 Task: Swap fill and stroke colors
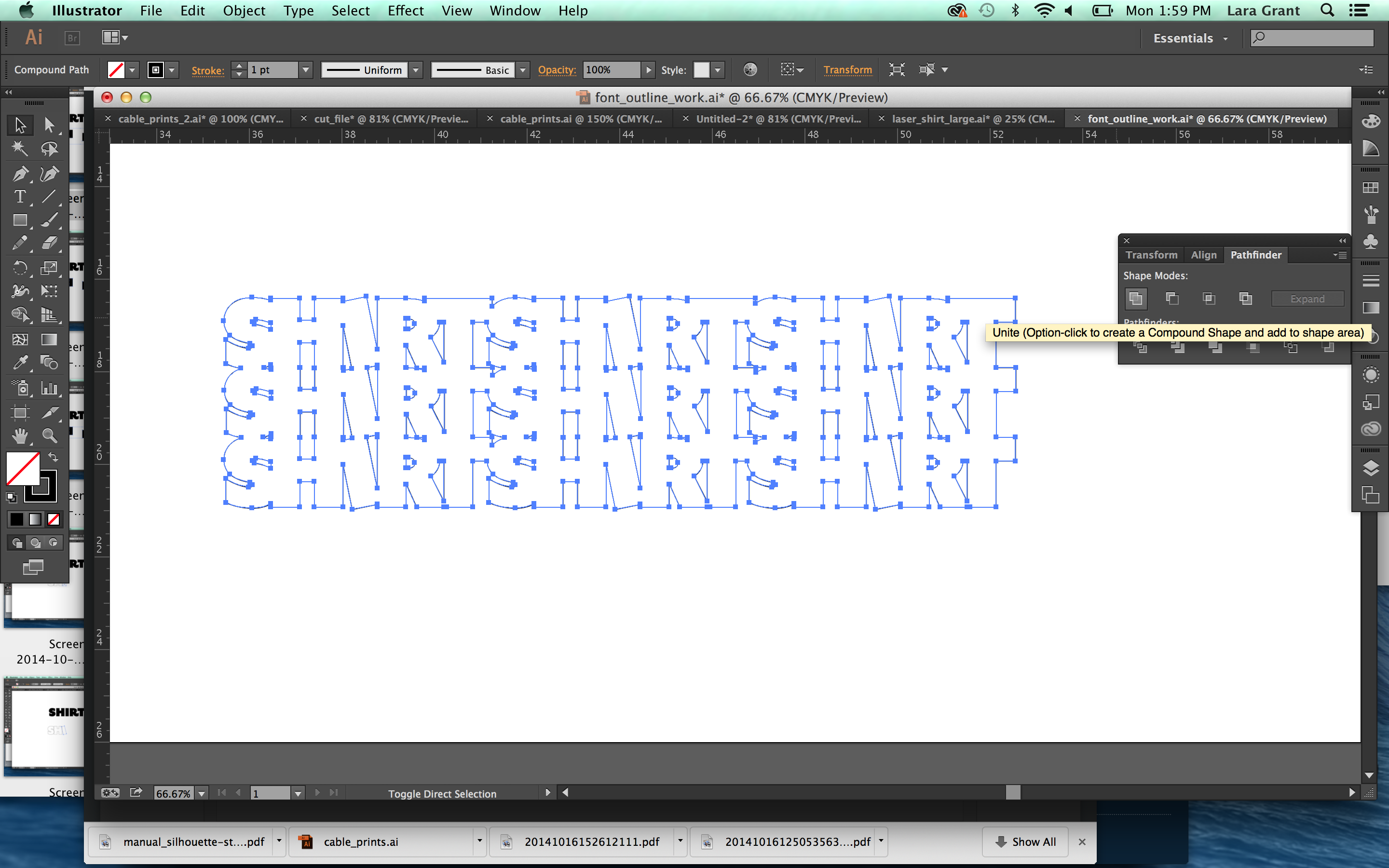[53, 457]
